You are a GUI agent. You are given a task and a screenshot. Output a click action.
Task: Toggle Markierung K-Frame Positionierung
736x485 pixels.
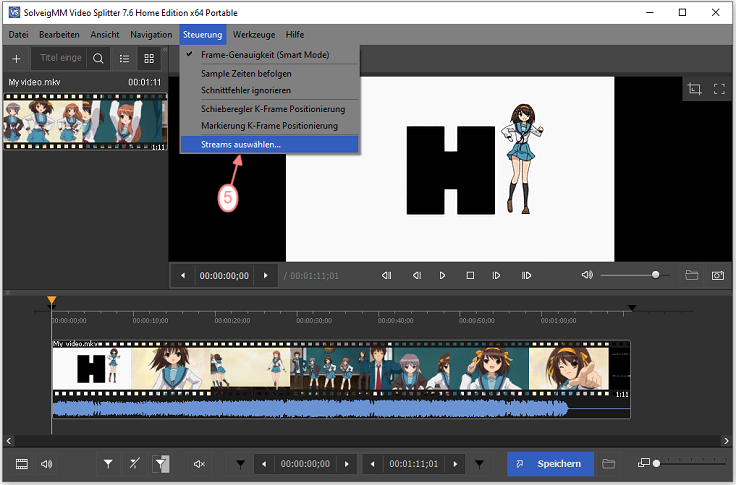tap(269, 126)
